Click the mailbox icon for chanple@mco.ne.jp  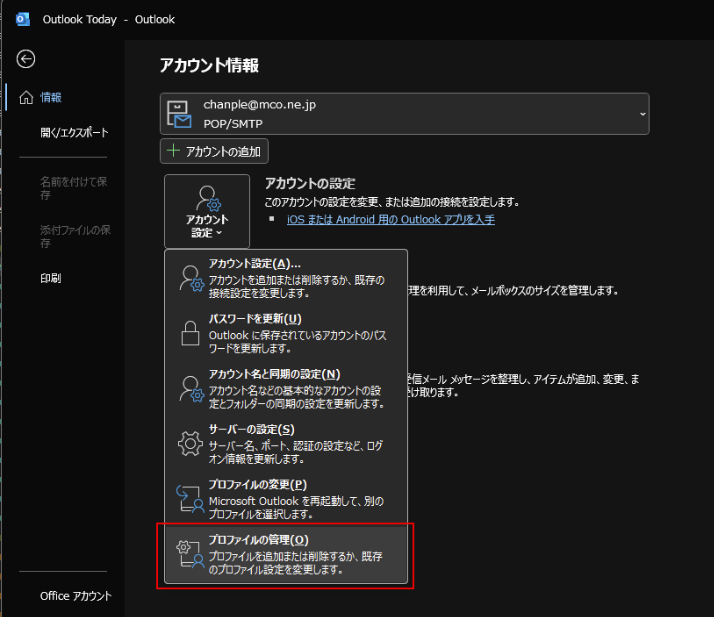[x=179, y=114]
